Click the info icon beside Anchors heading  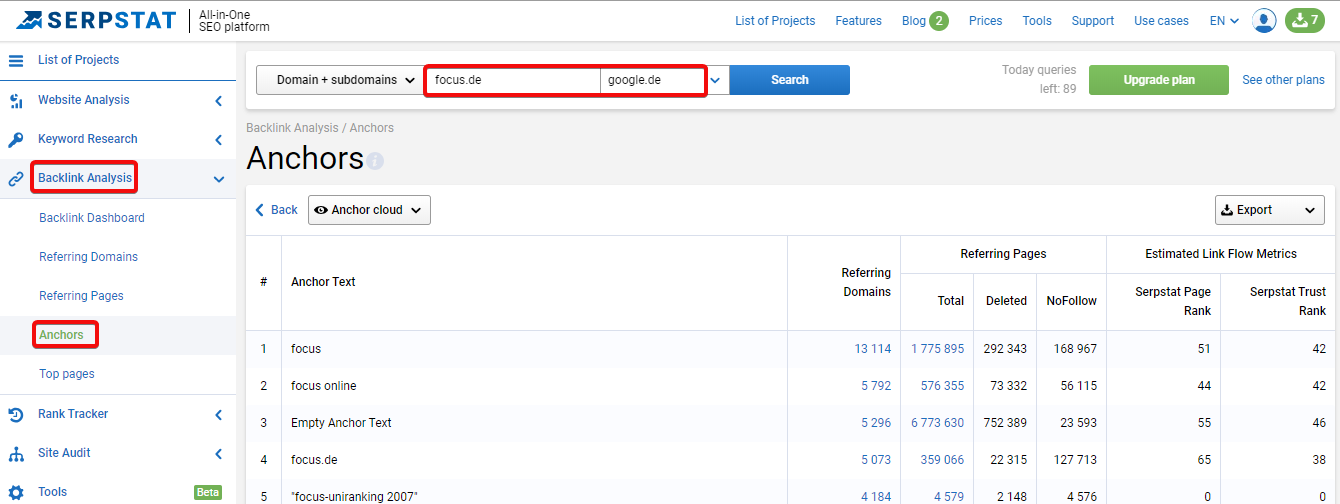point(375,160)
